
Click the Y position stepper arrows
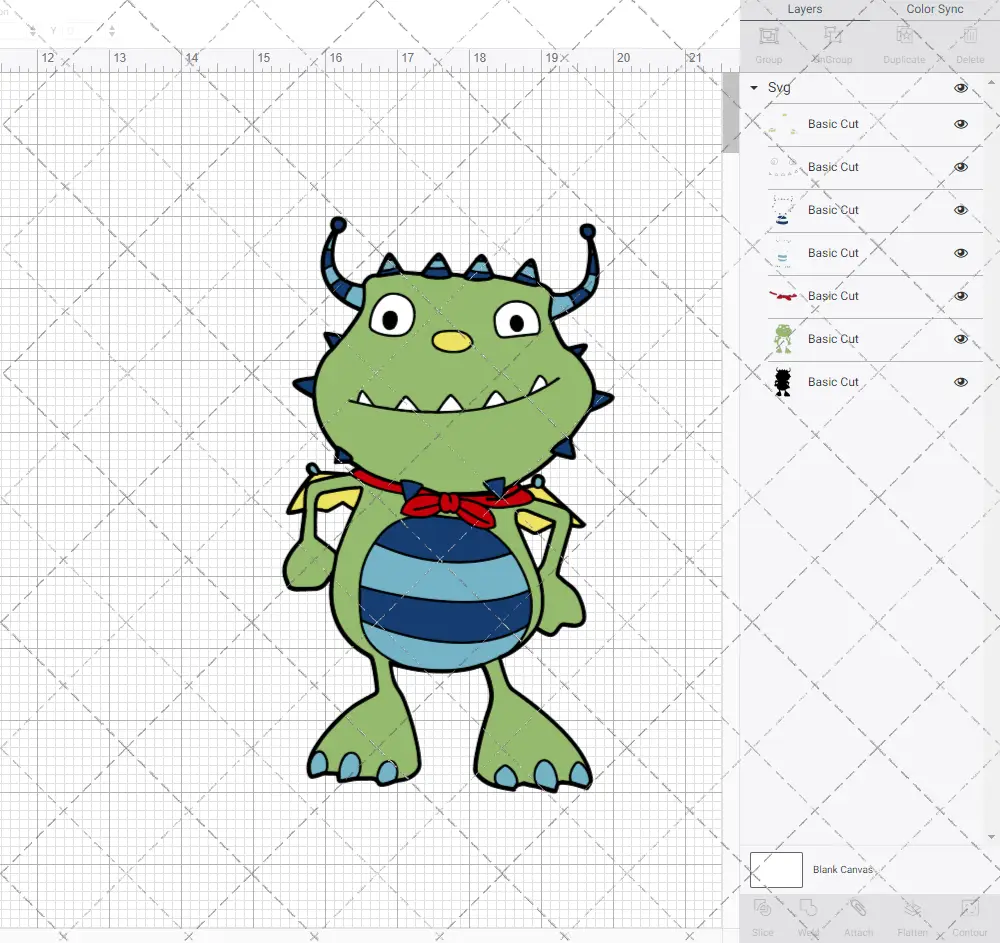pyautogui.click(x=112, y=31)
